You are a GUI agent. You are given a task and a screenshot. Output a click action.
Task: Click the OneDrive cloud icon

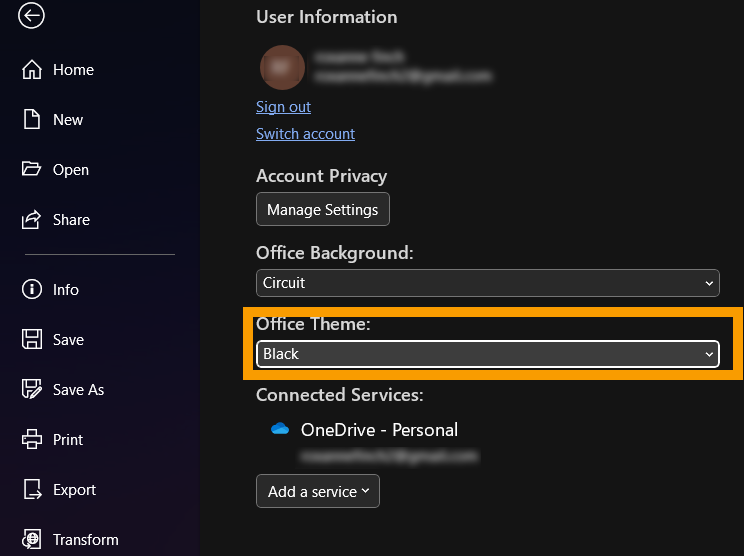(x=280, y=429)
